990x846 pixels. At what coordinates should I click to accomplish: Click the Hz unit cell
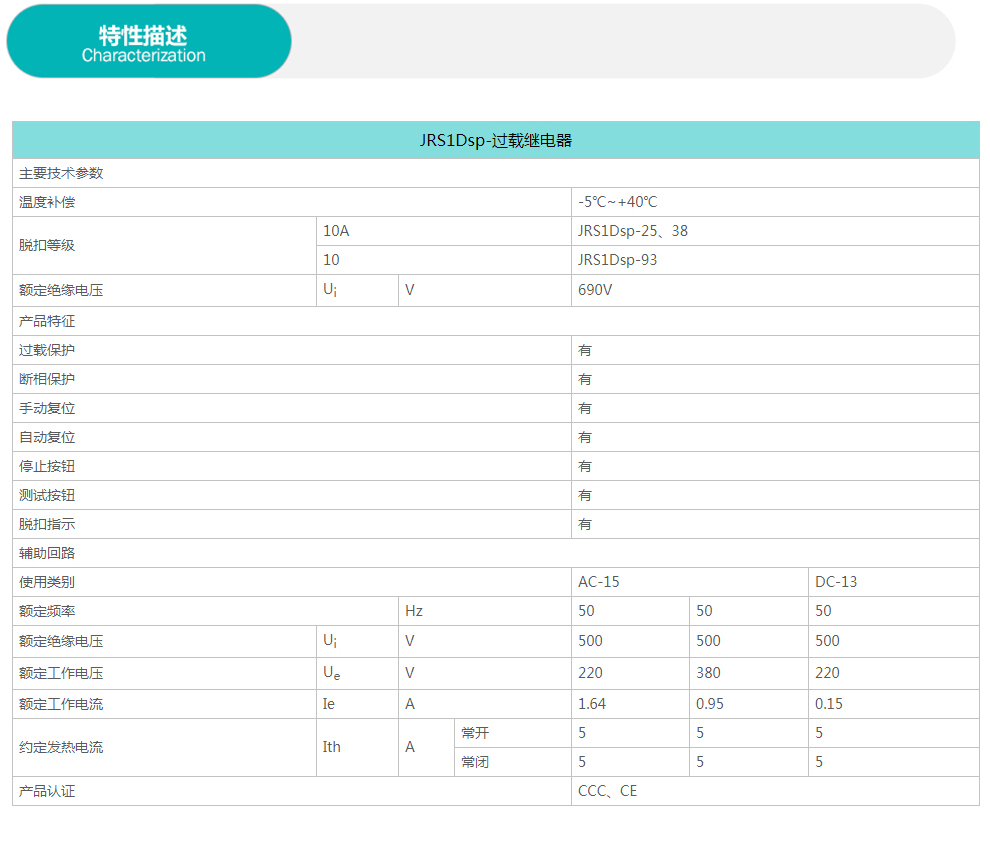pyautogui.click(x=484, y=611)
